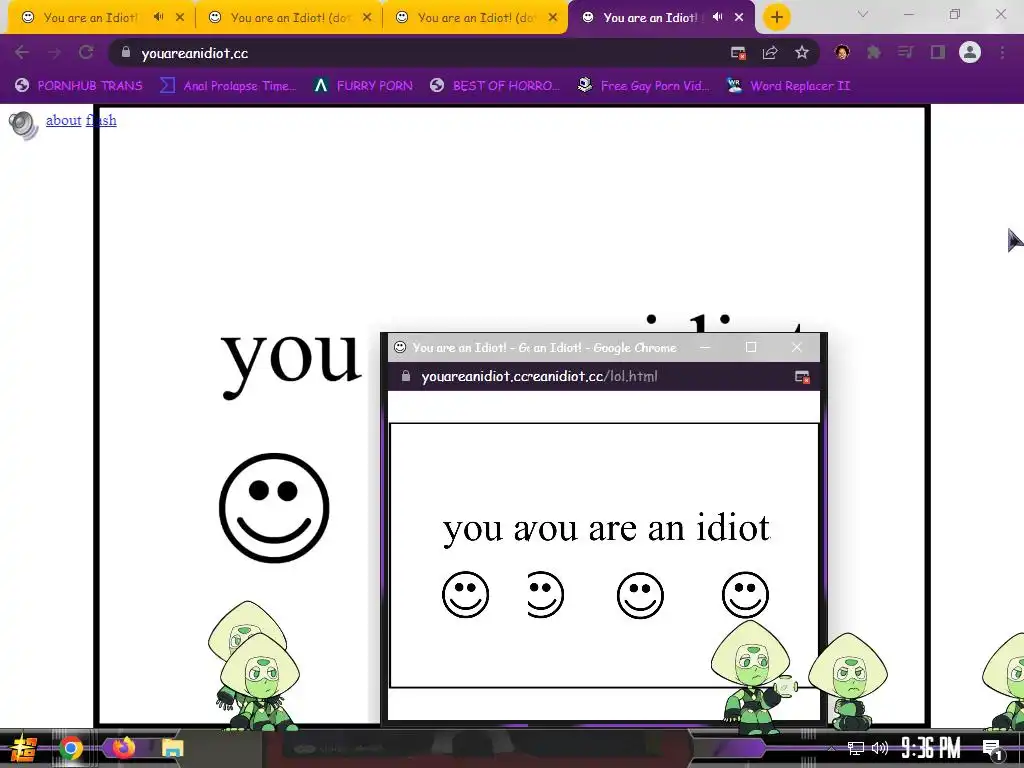Expand the tab search chevron
Screen dimensions: 1024x768
(x=863, y=14)
